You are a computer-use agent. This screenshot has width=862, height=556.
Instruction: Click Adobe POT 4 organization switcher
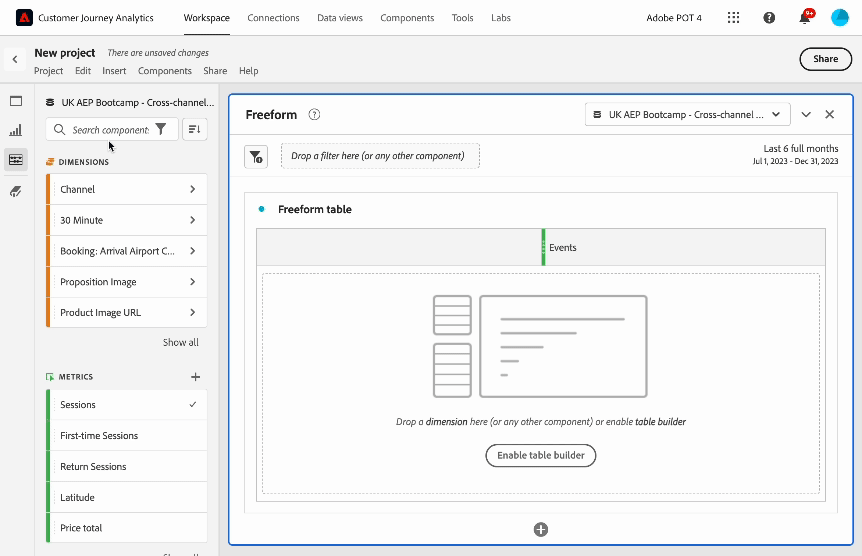[674, 18]
